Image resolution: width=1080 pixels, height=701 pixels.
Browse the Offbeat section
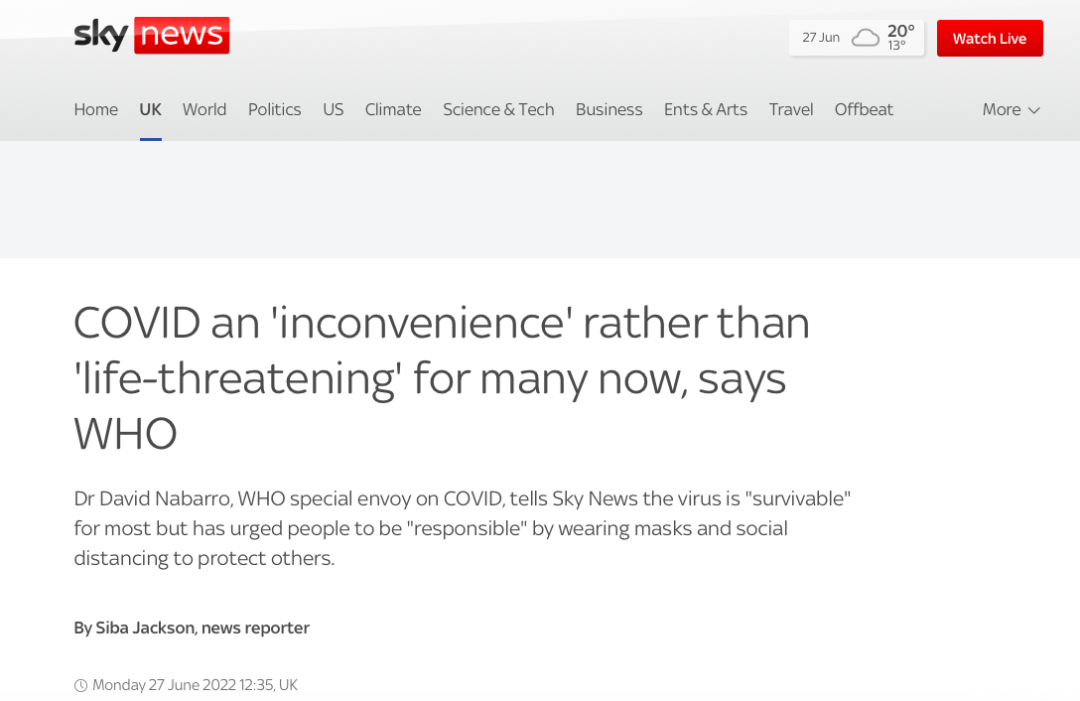point(864,110)
